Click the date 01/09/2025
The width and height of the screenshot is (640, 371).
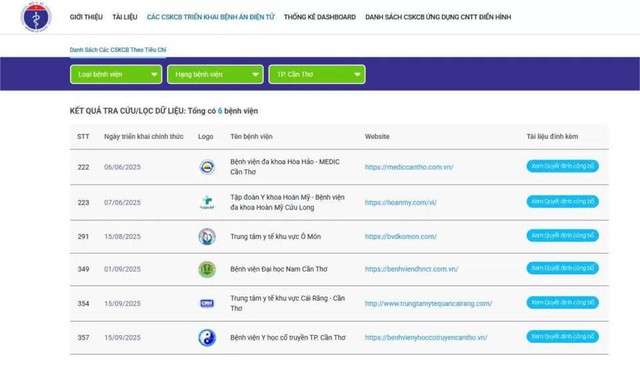coord(122,269)
